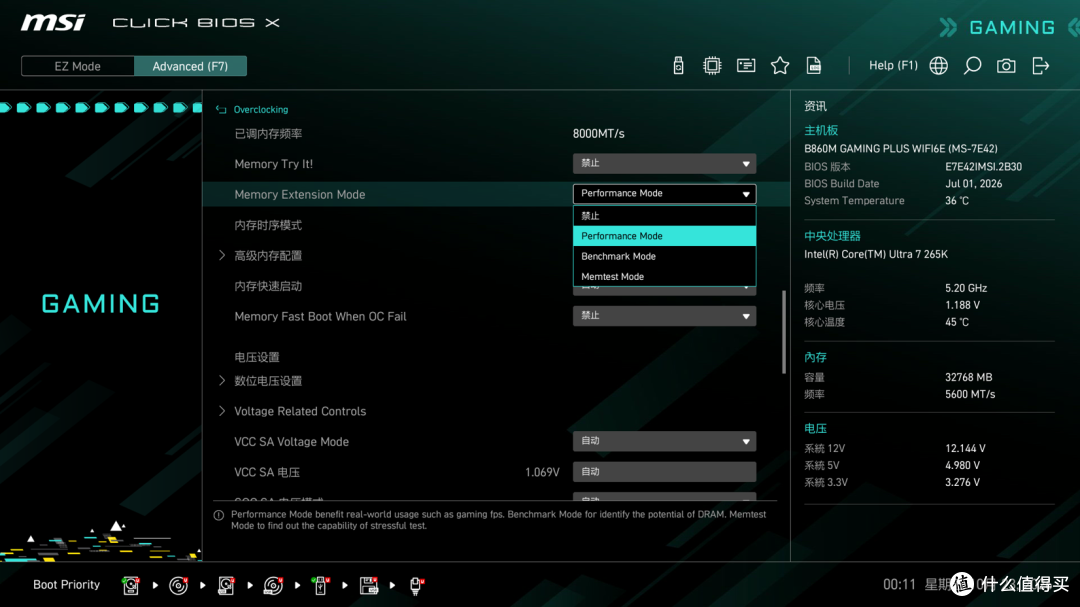The height and width of the screenshot is (607, 1080).
Task: Select the USB hard disk boot device icon
Action: [x=226, y=585]
